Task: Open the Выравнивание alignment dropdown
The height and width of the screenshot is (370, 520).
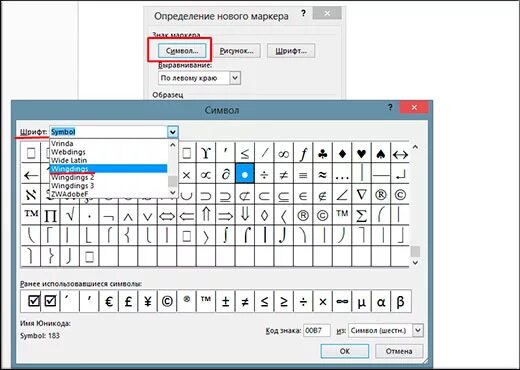Action: (235, 78)
